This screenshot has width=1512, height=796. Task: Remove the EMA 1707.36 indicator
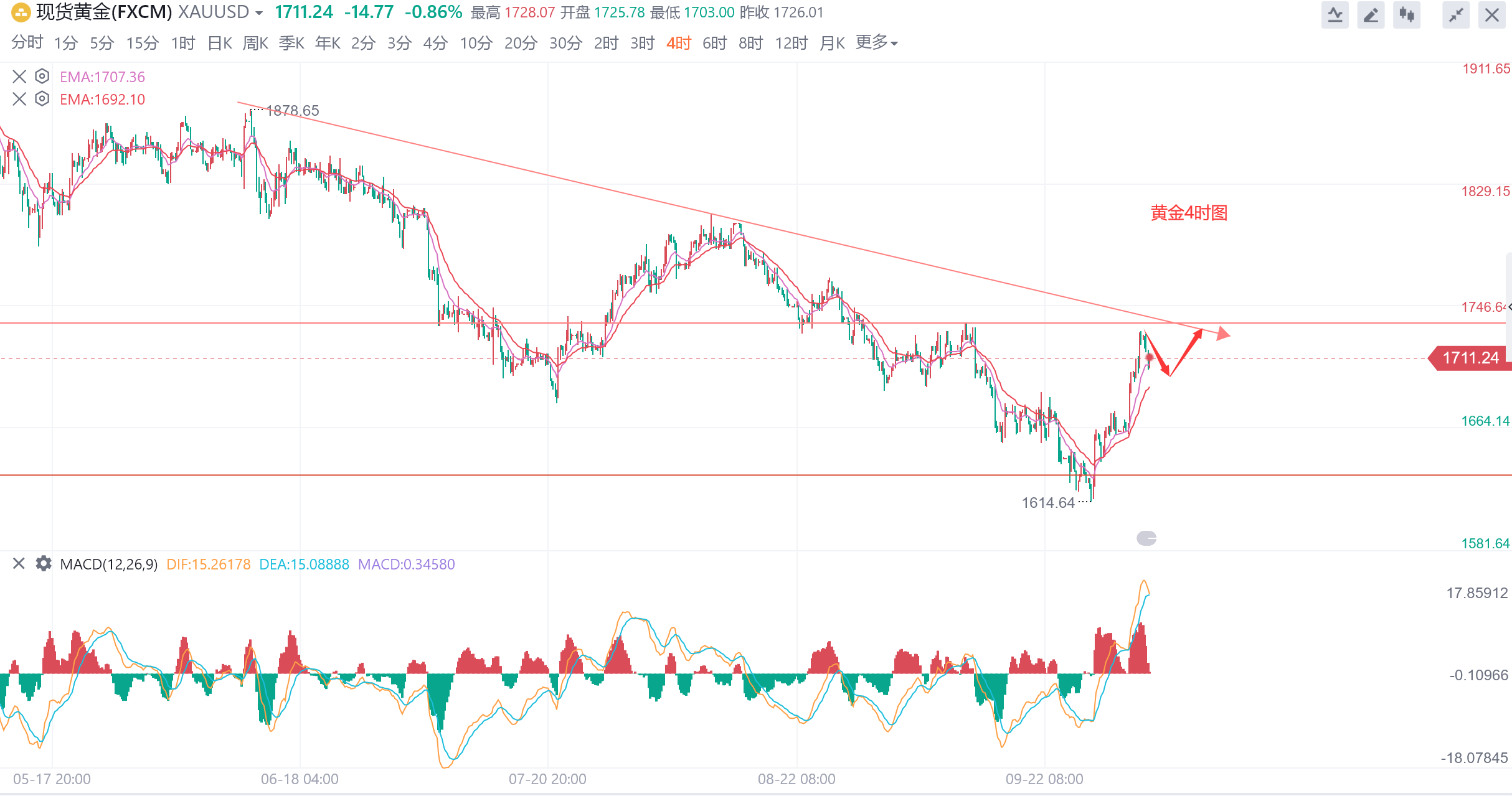coord(19,77)
